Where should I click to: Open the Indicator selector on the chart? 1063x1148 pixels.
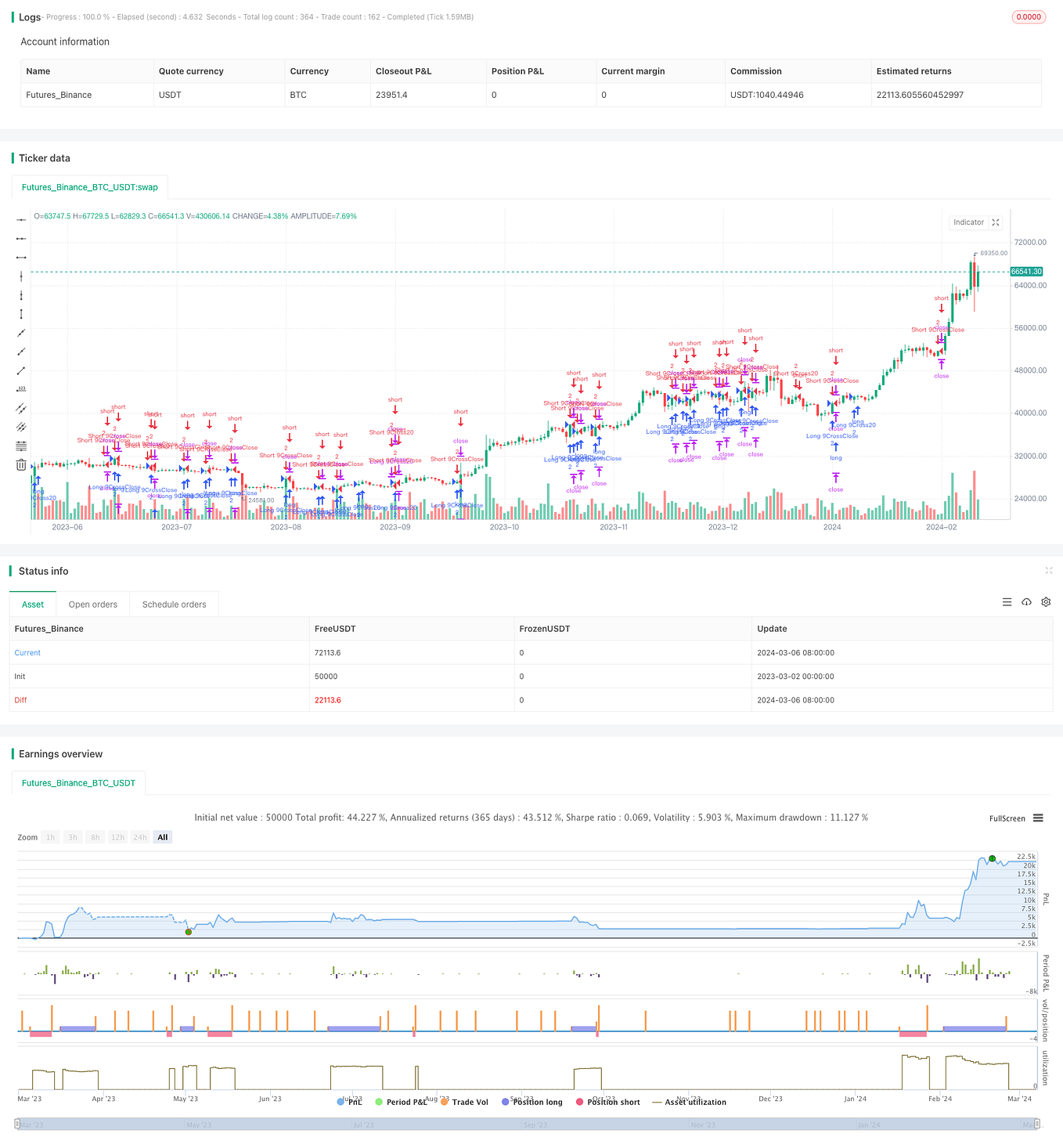point(969,222)
